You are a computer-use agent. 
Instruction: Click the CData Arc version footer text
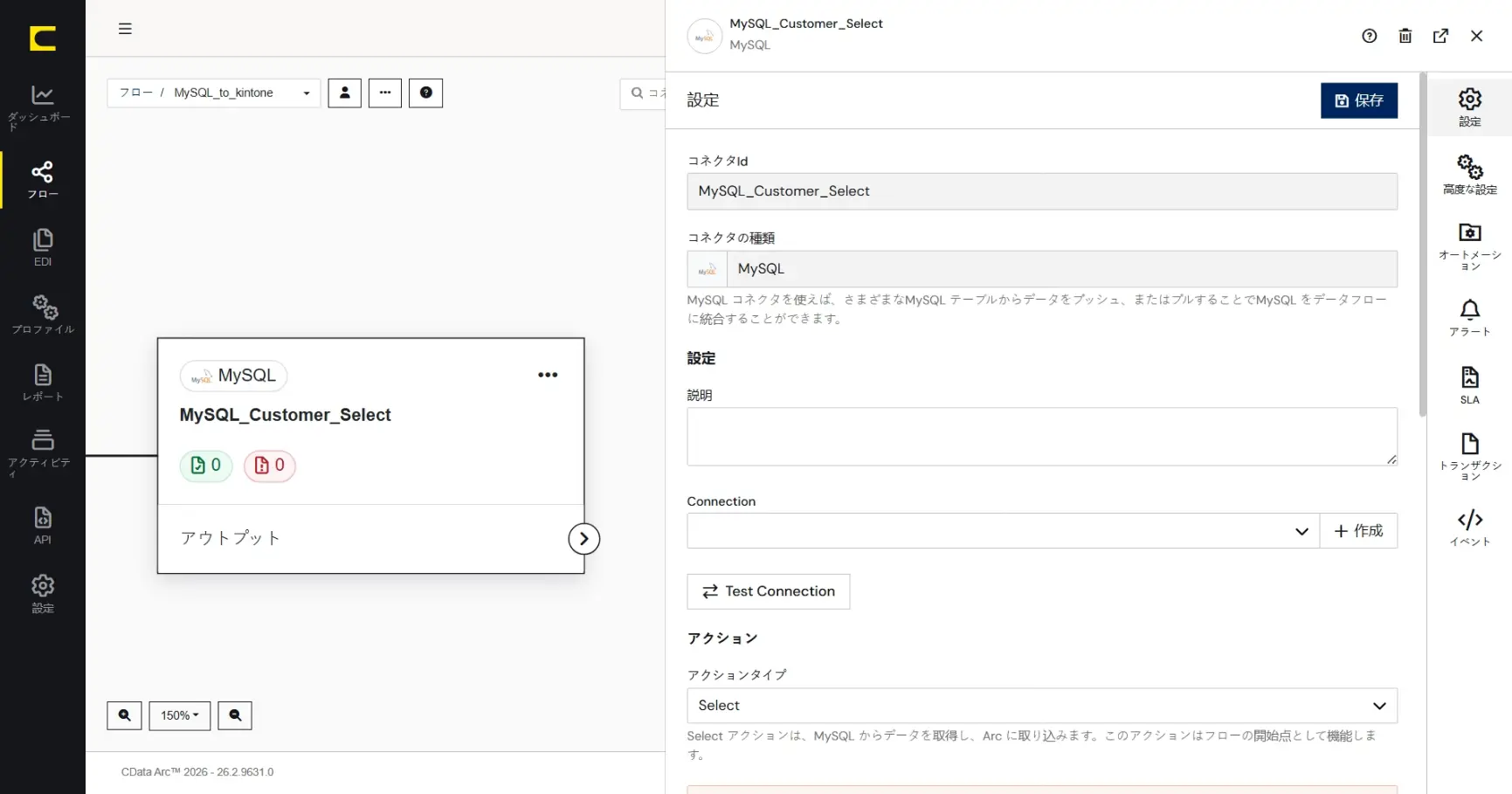click(197, 772)
